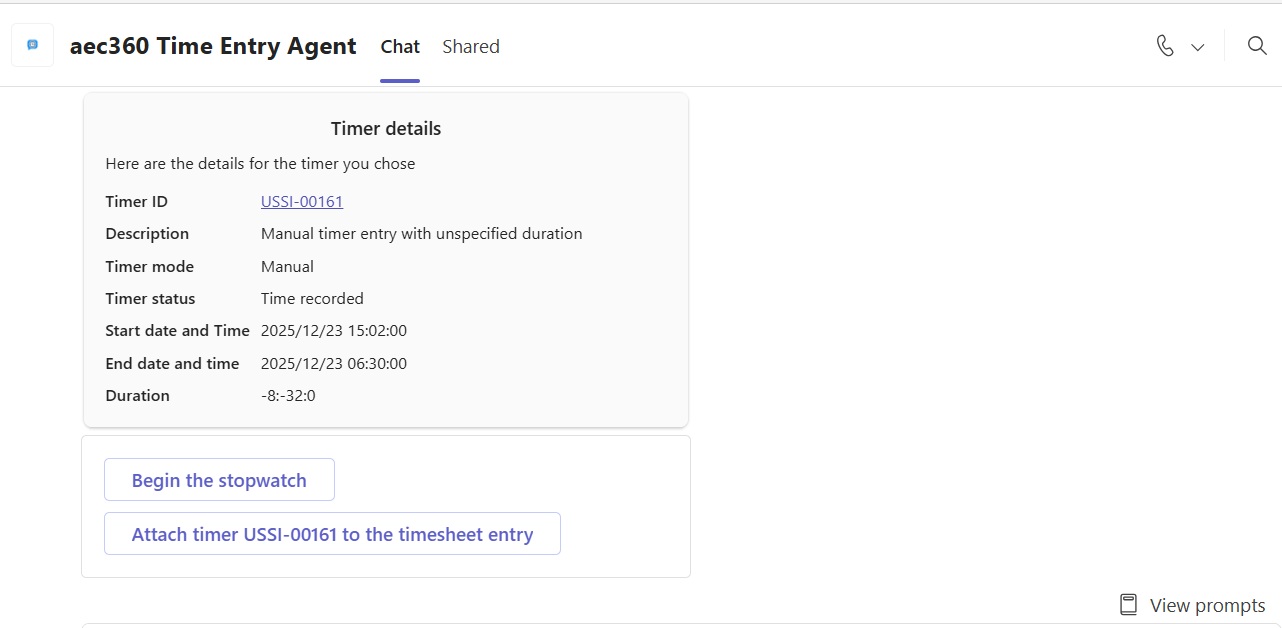Click the Timer ID field label
1282x628 pixels.
tap(137, 202)
